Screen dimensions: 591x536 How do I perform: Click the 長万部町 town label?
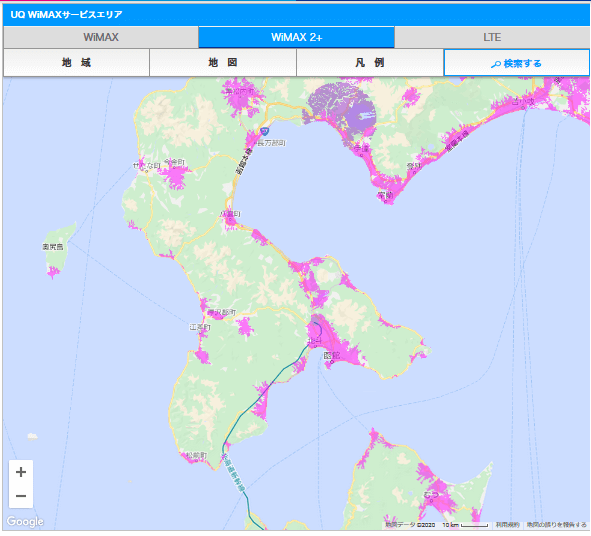tap(271, 143)
